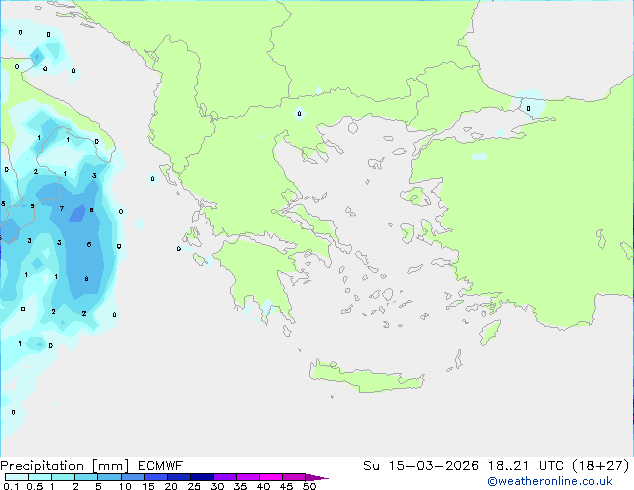Viewport: 634px width, 490px height.
Task: Click the precipitation value 7 over the sea
Action: tap(62, 209)
